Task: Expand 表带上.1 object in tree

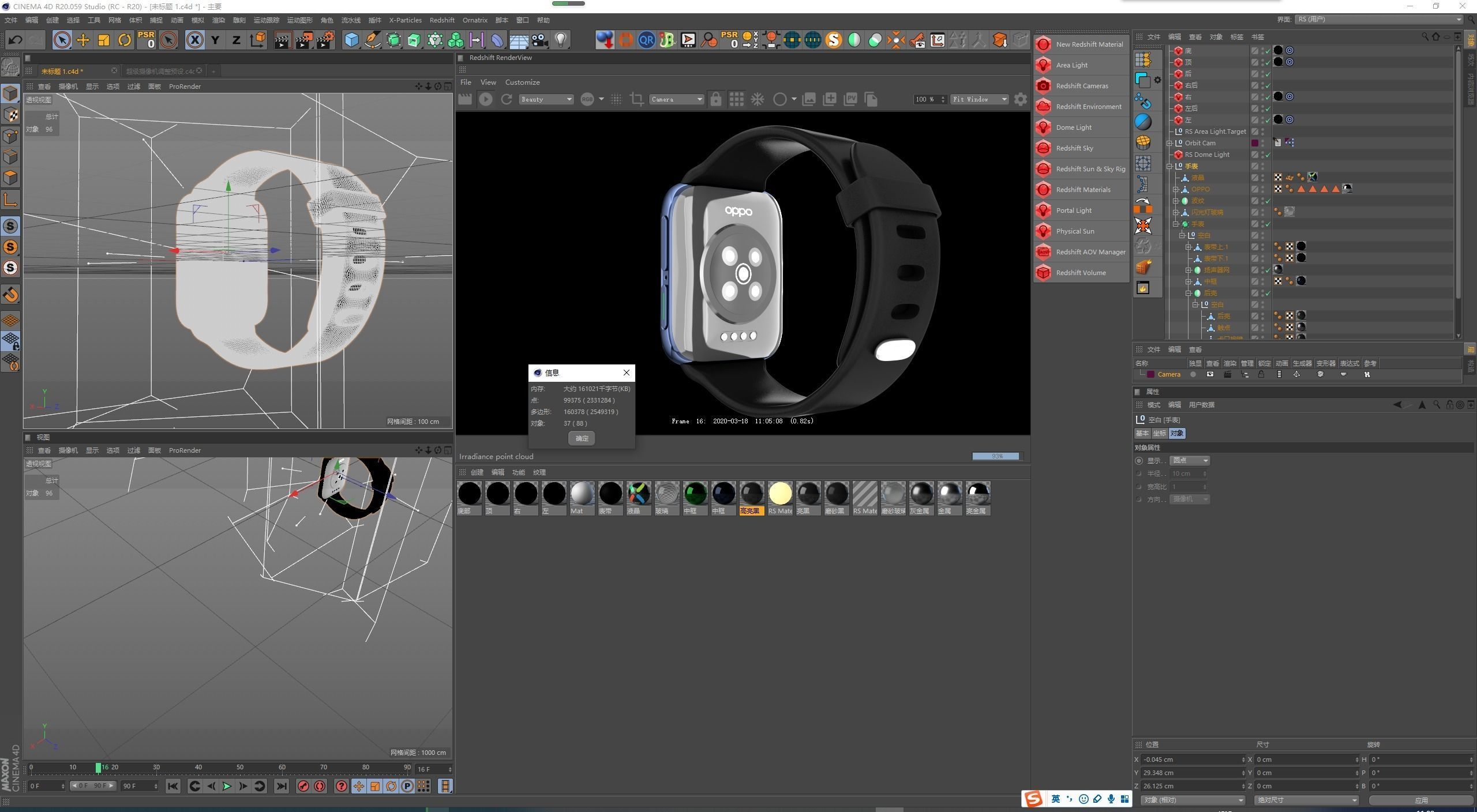Action: pos(1189,247)
